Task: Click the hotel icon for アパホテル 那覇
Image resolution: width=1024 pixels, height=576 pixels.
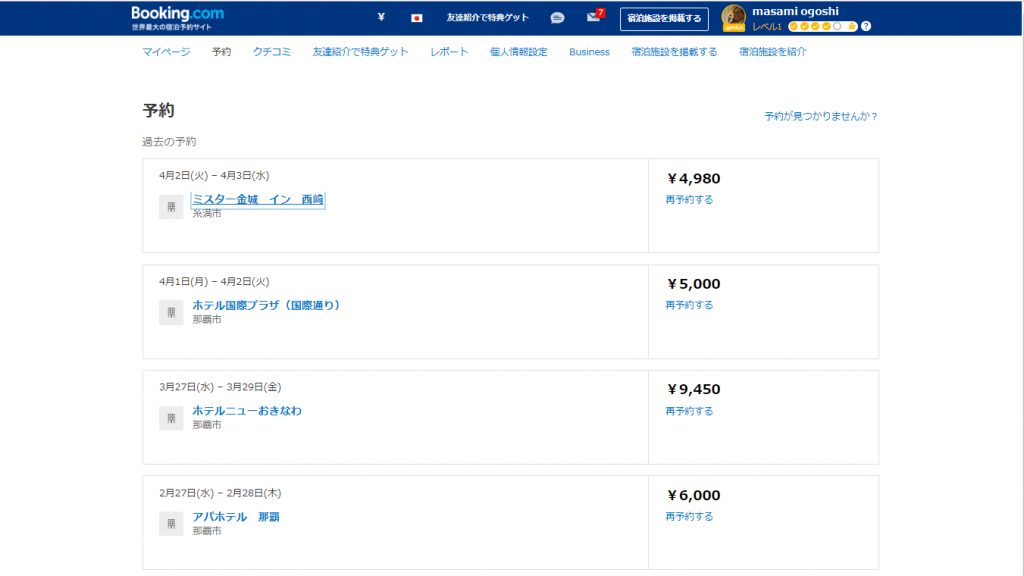Action: click(x=171, y=524)
